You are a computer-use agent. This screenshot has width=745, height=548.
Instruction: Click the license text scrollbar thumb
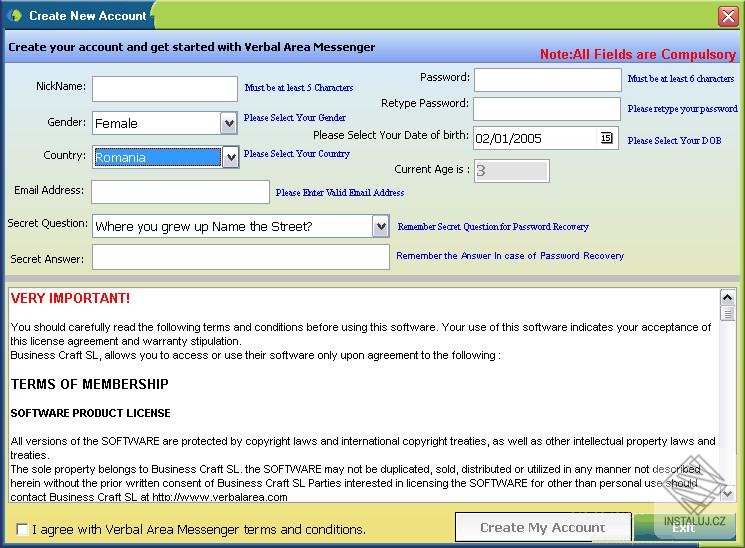(x=727, y=314)
